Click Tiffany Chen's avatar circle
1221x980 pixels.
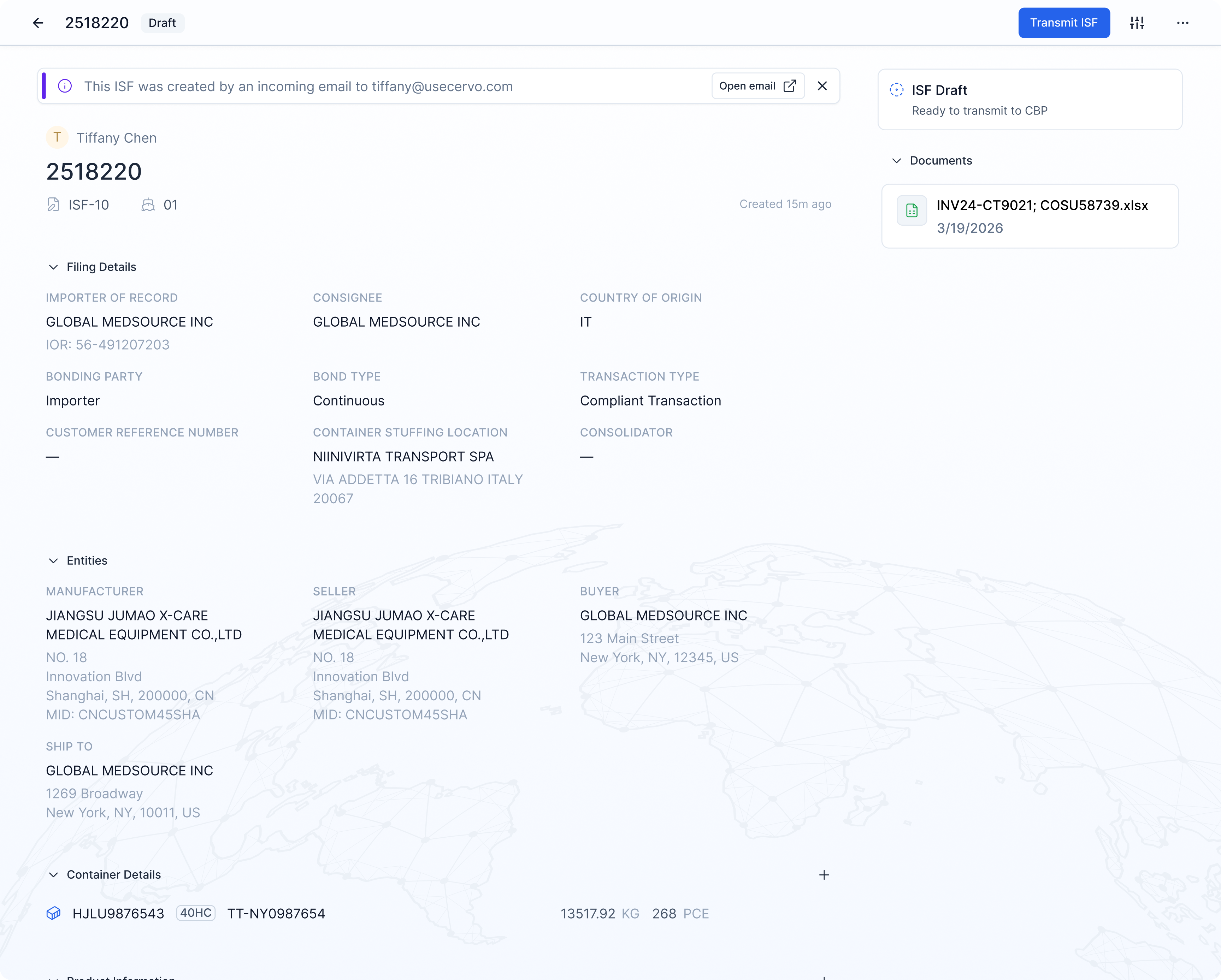pyautogui.click(x=57, y=138)
